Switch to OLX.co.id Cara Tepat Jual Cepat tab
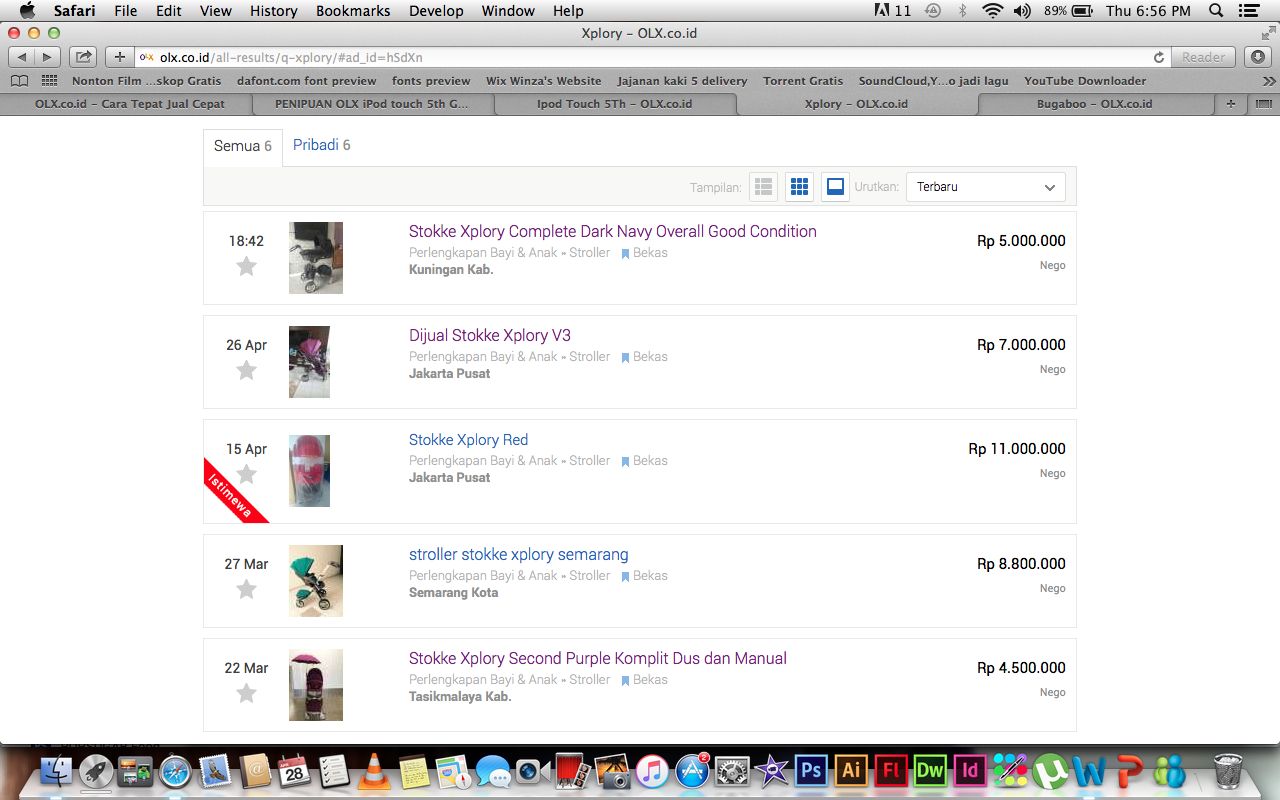 coord(129,104)
